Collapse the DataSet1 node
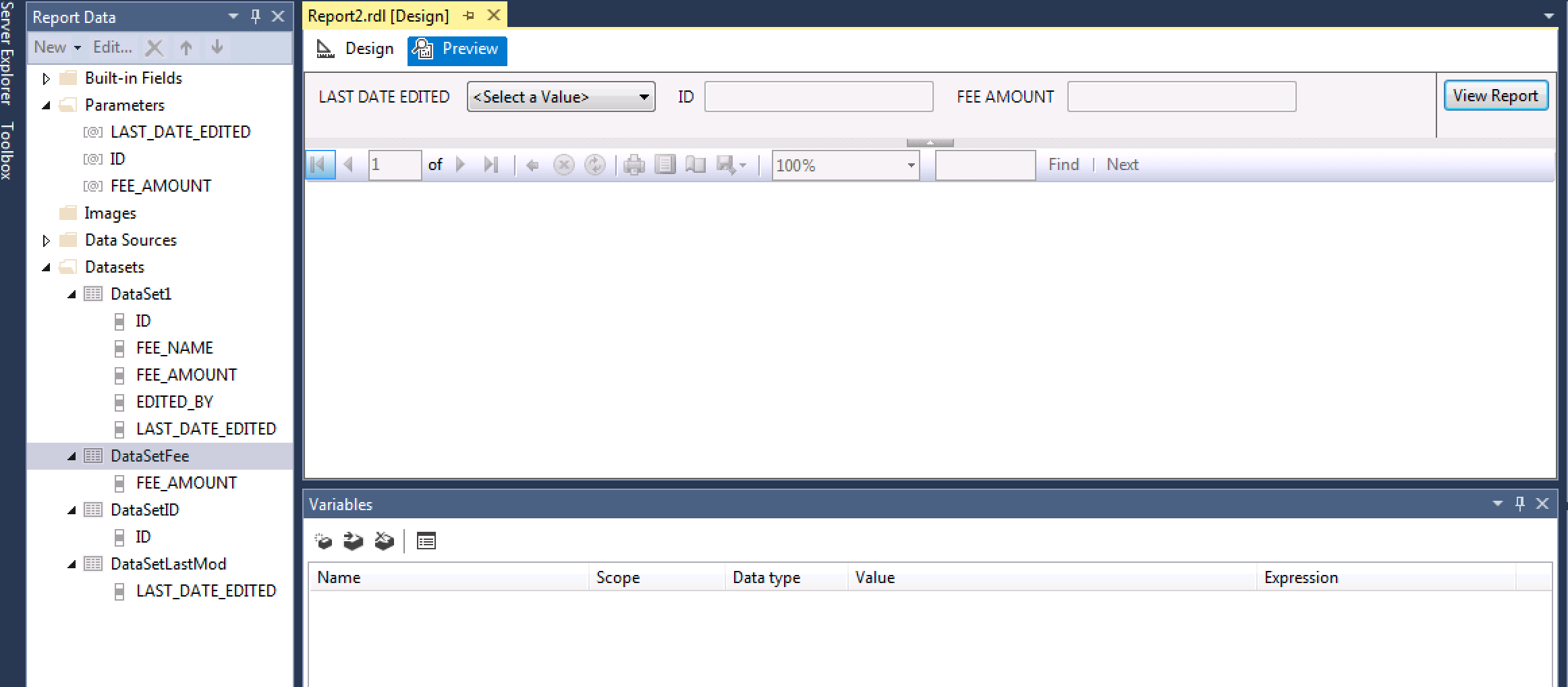Screen dimensions: 1568x687 pos(72,295)
